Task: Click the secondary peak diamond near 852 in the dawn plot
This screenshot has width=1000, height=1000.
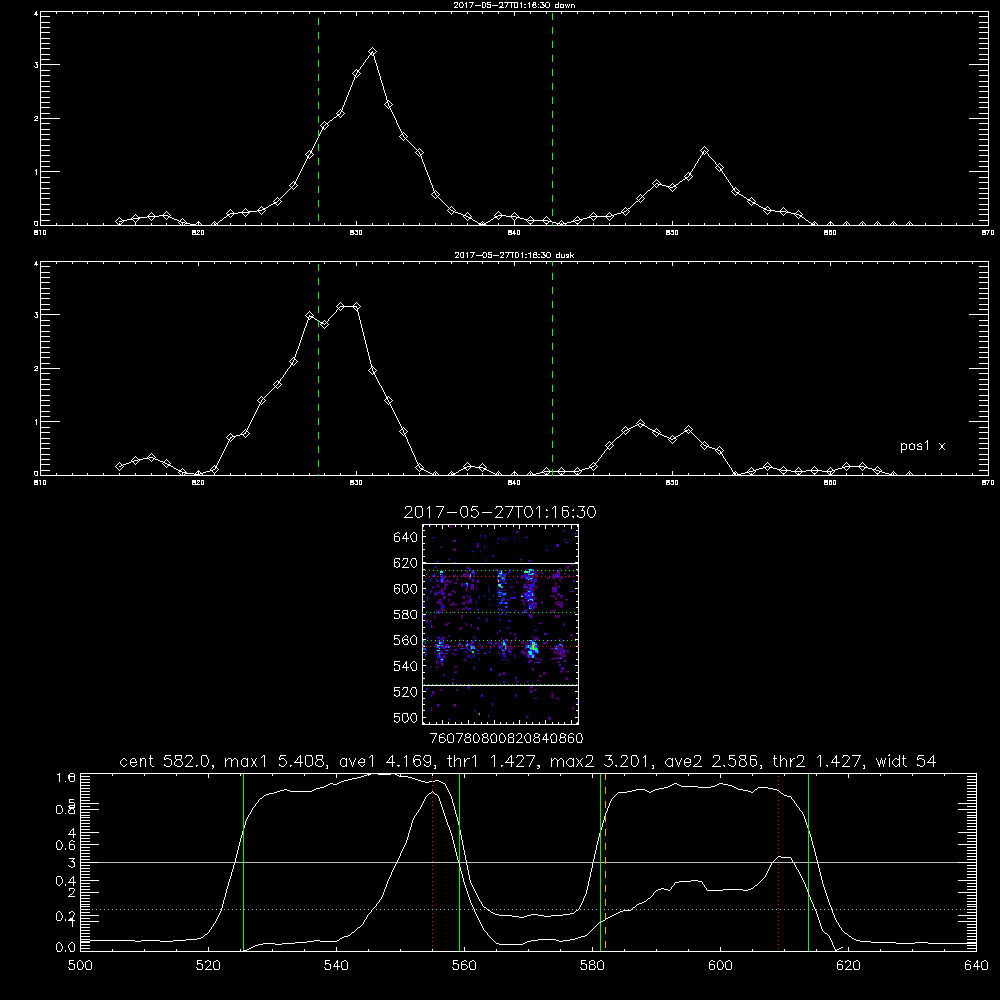Action: (x=704, y=151)
